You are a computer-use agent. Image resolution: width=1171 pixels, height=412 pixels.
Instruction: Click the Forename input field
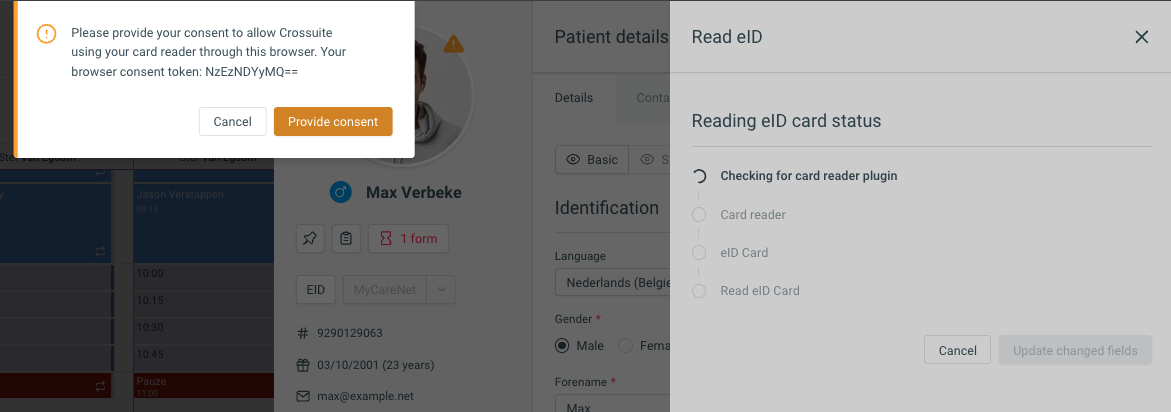(612, 404)
